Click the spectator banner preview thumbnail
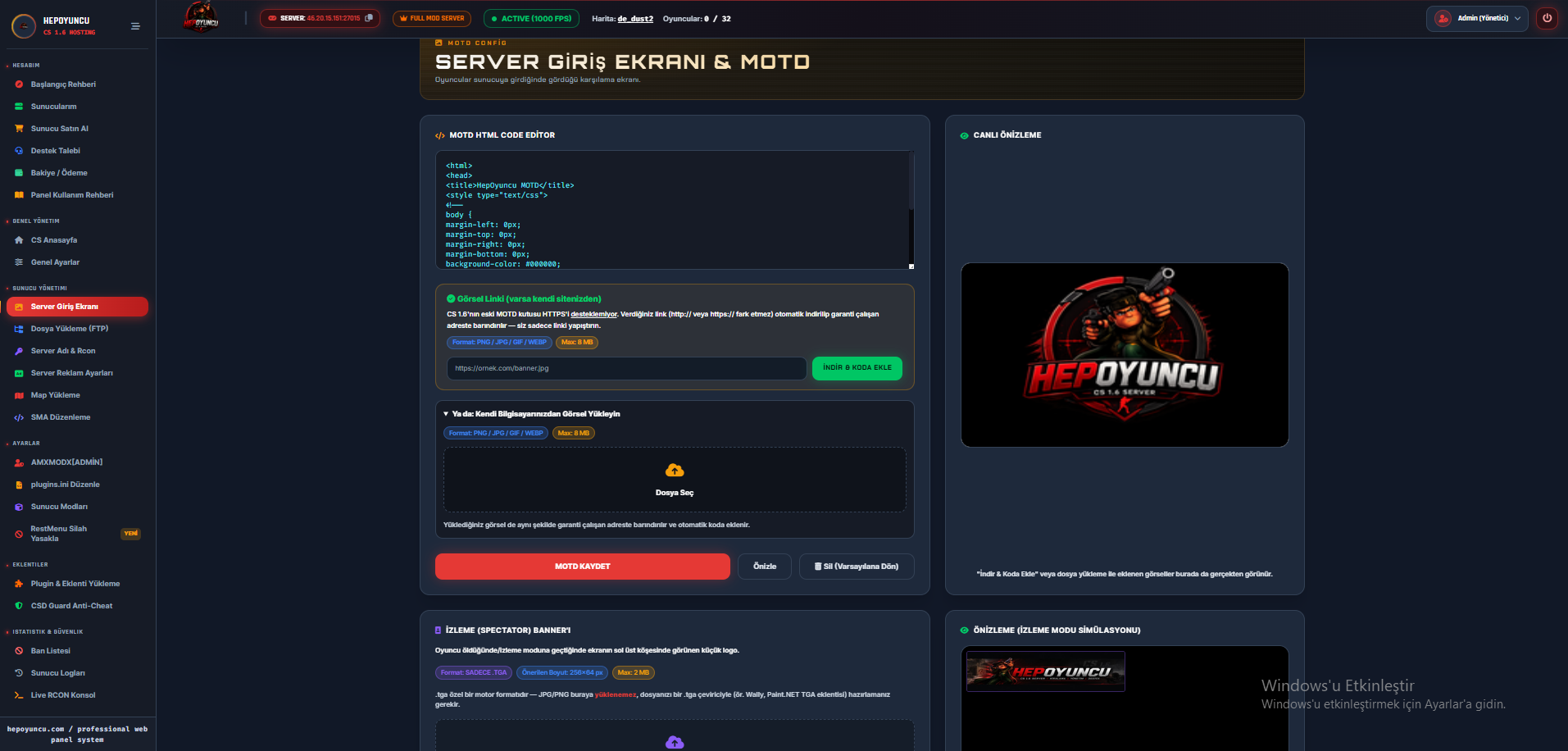 coord(1046,671)
